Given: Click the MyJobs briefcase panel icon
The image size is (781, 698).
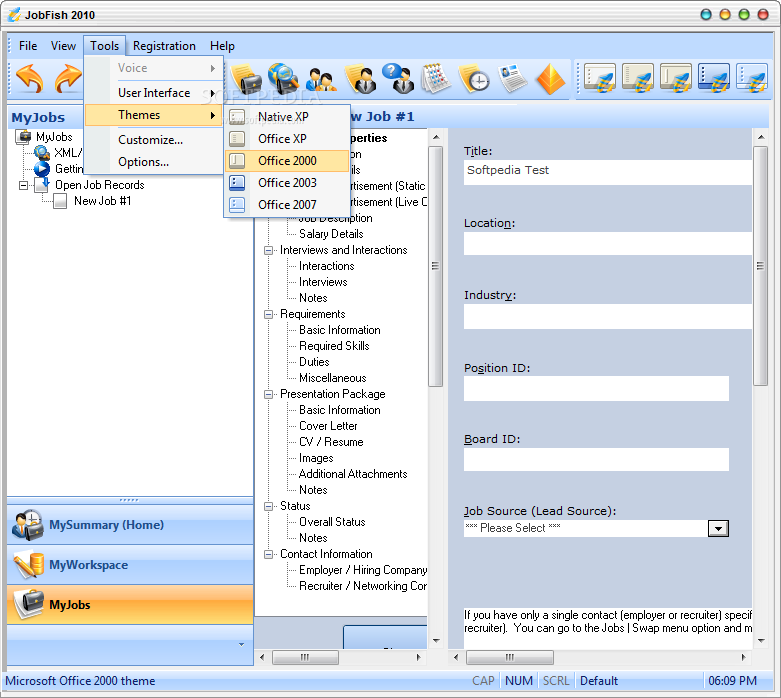Looking at the screenshot, I should 28,605.
